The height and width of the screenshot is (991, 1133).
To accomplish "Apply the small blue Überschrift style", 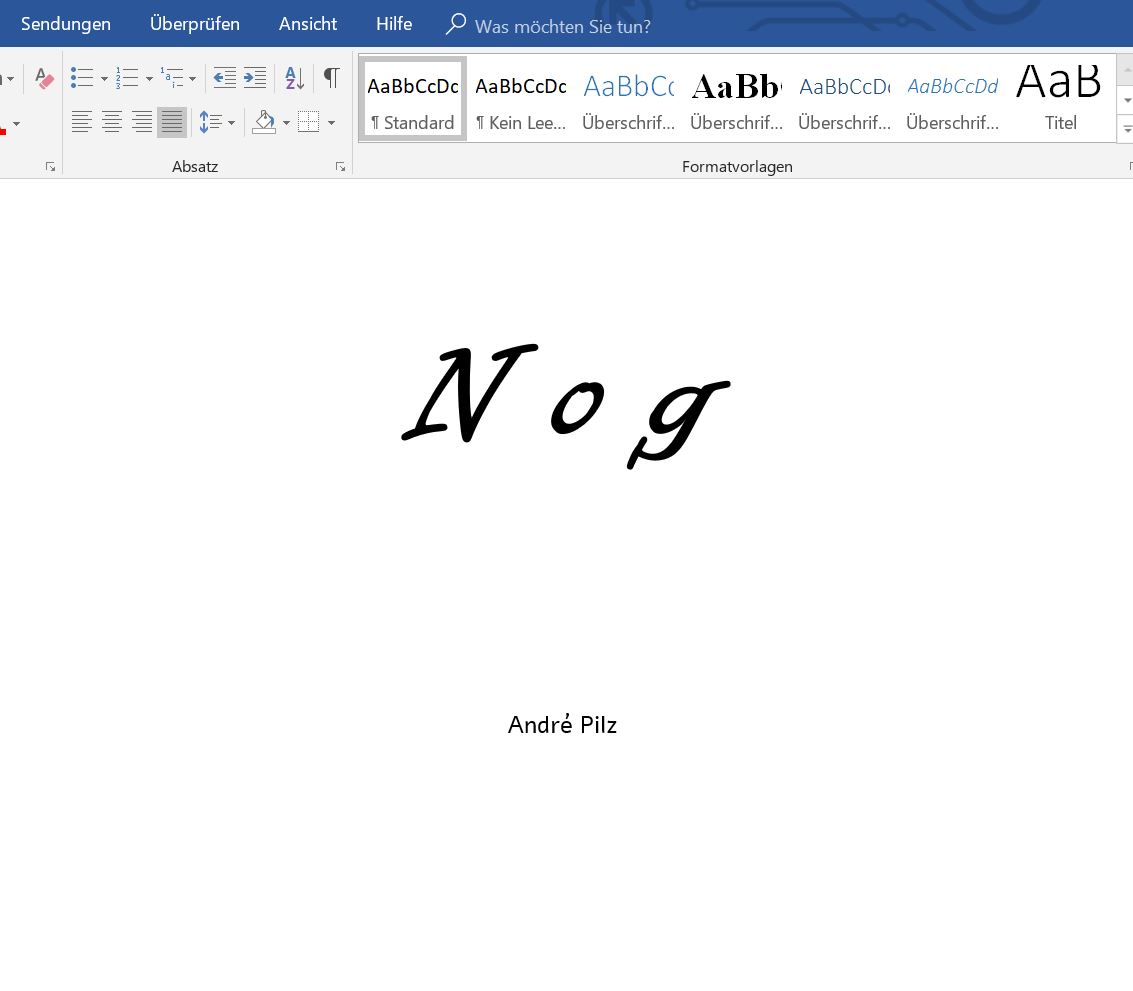I will click(844, 99).
